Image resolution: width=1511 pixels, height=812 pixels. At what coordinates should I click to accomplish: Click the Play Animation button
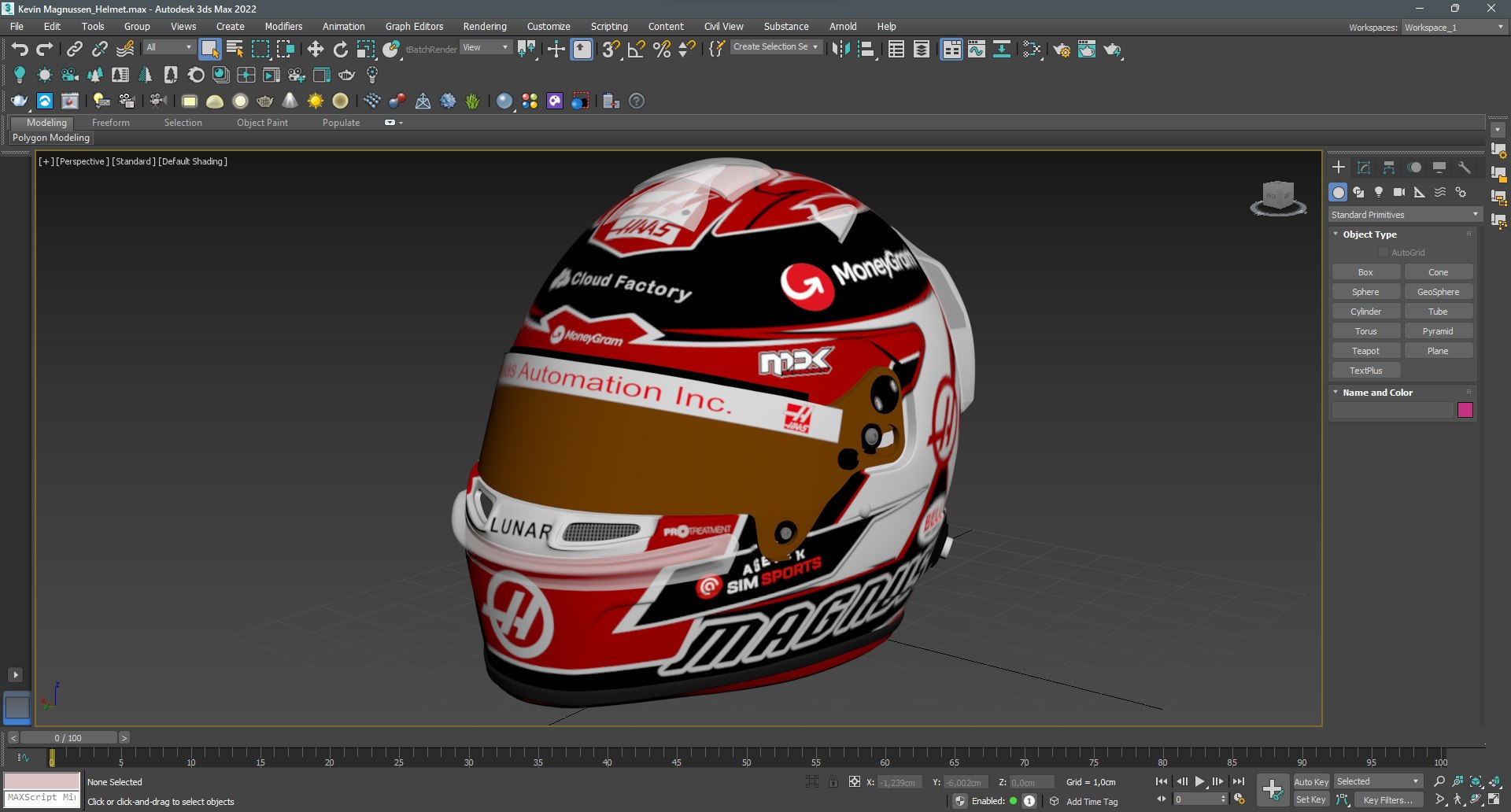pos(1200,781)
